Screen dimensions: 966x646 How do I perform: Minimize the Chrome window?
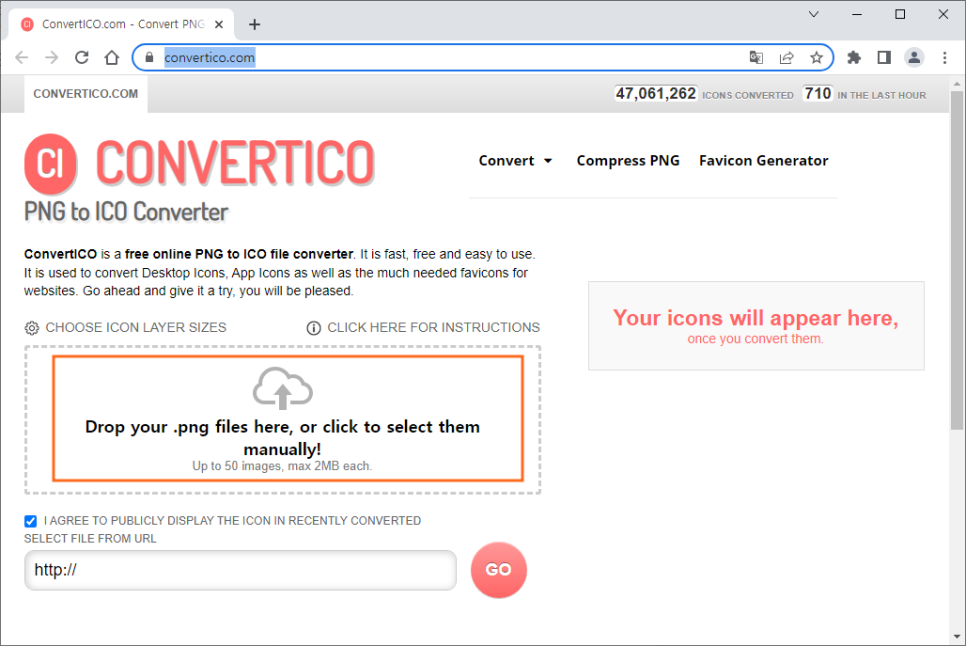point(857,14)
